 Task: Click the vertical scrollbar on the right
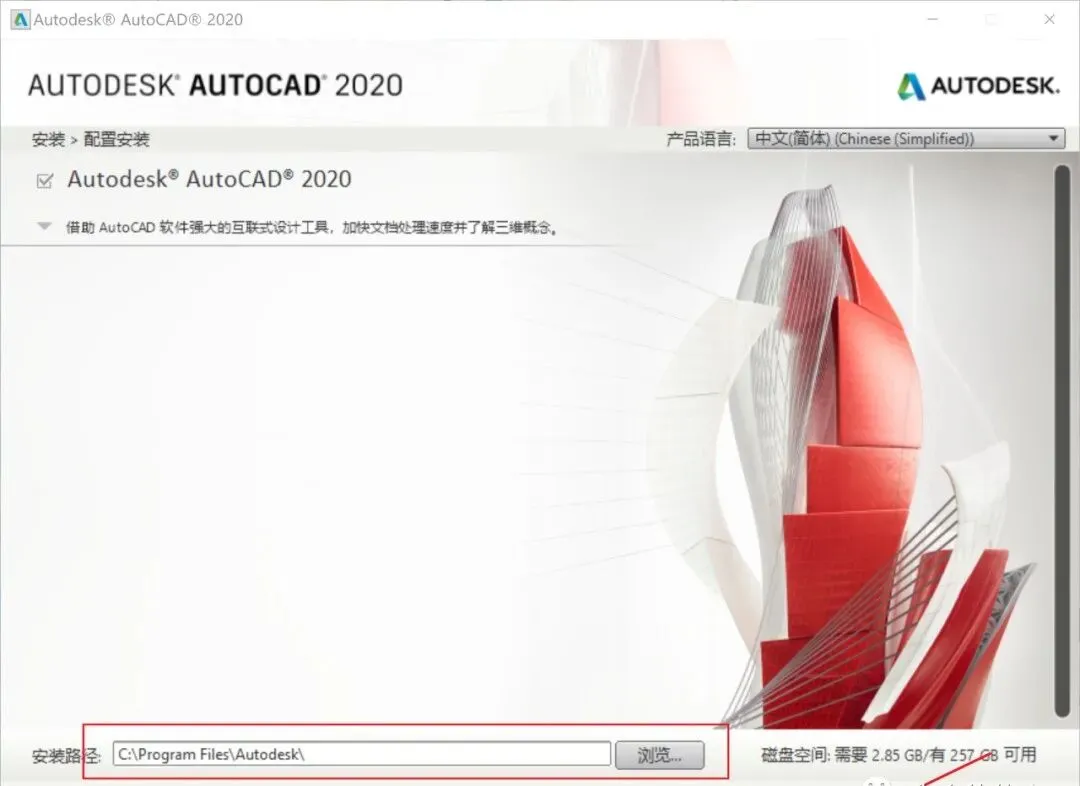1063,441
